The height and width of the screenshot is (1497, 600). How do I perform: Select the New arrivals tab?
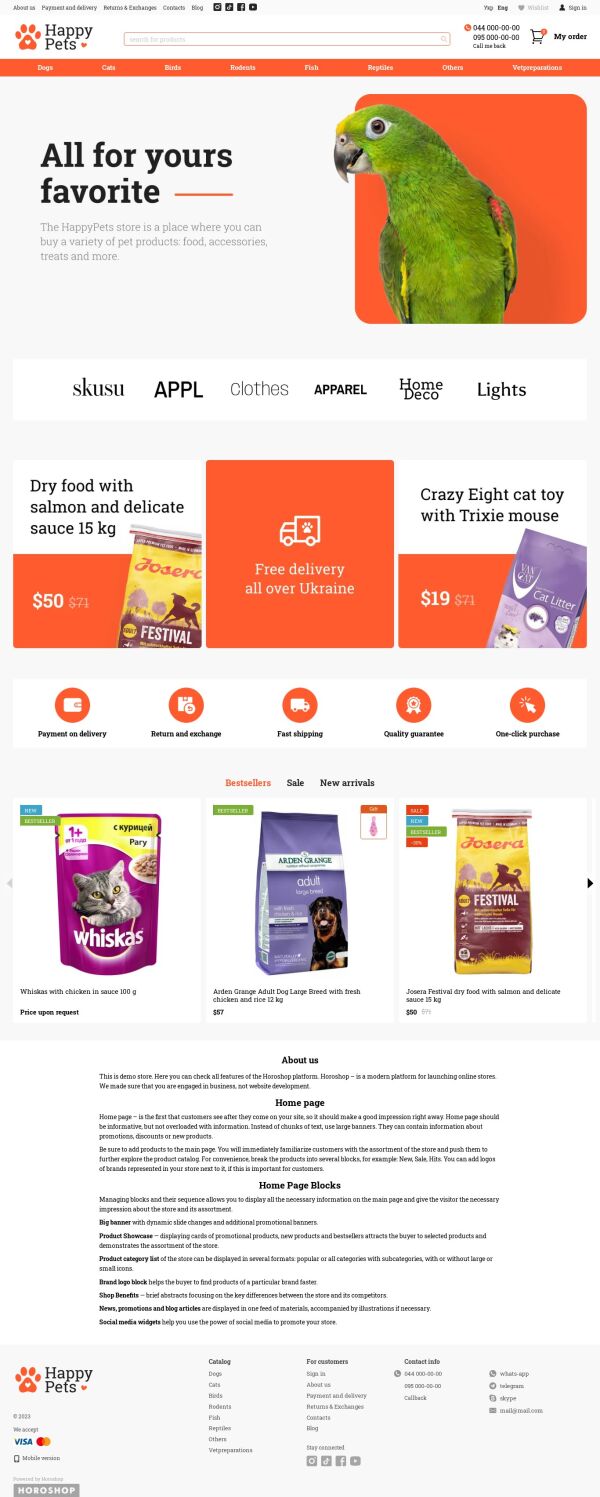(x=347, y=783)
